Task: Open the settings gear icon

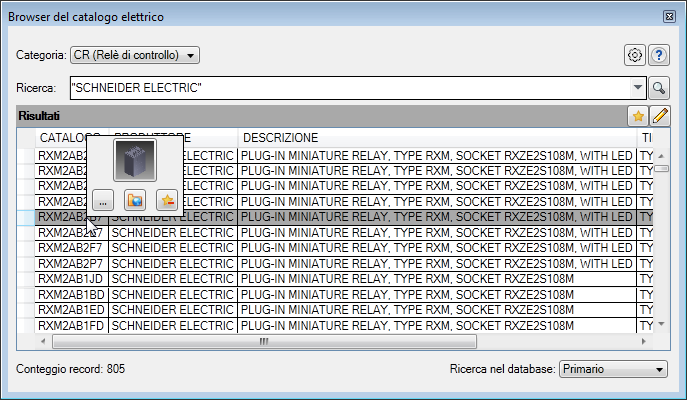Action: point(634,55)
